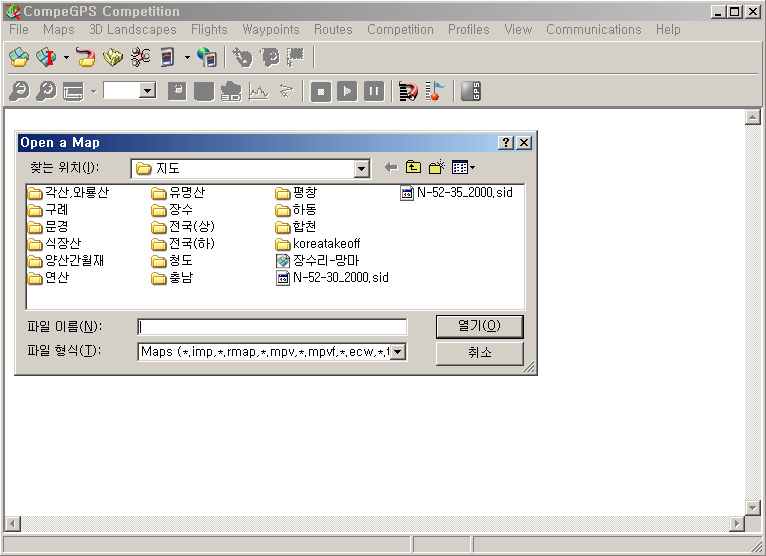The width and height of the screenshot is (766, 556).
Task: Create a new folder icon
Action: tap(437, 168)
